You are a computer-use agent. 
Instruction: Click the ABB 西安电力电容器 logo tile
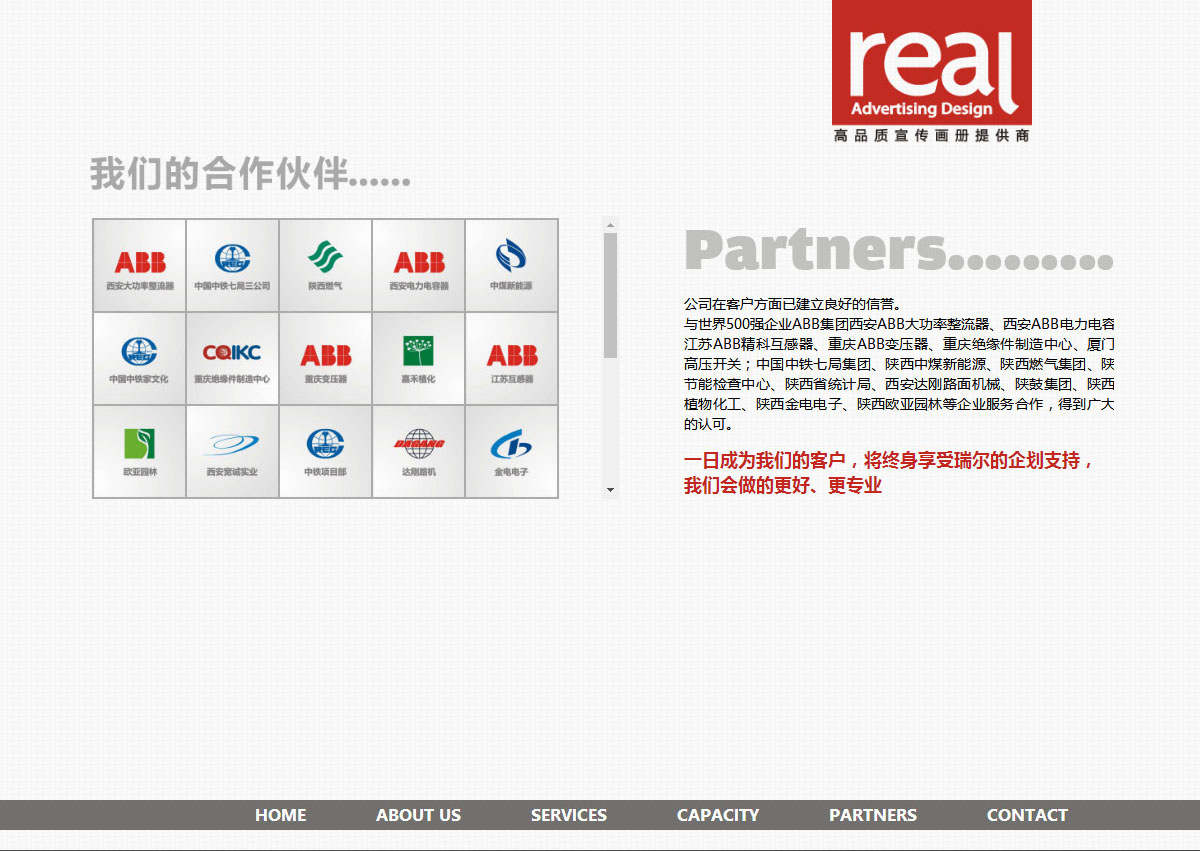click(419, 266)
